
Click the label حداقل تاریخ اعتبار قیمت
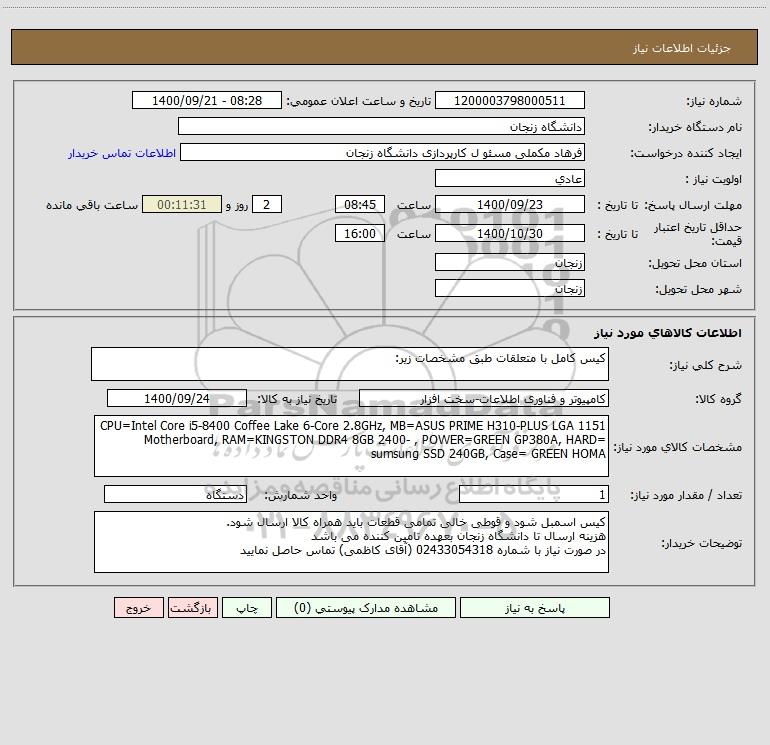pyautogui.click(x=697, y=234)
